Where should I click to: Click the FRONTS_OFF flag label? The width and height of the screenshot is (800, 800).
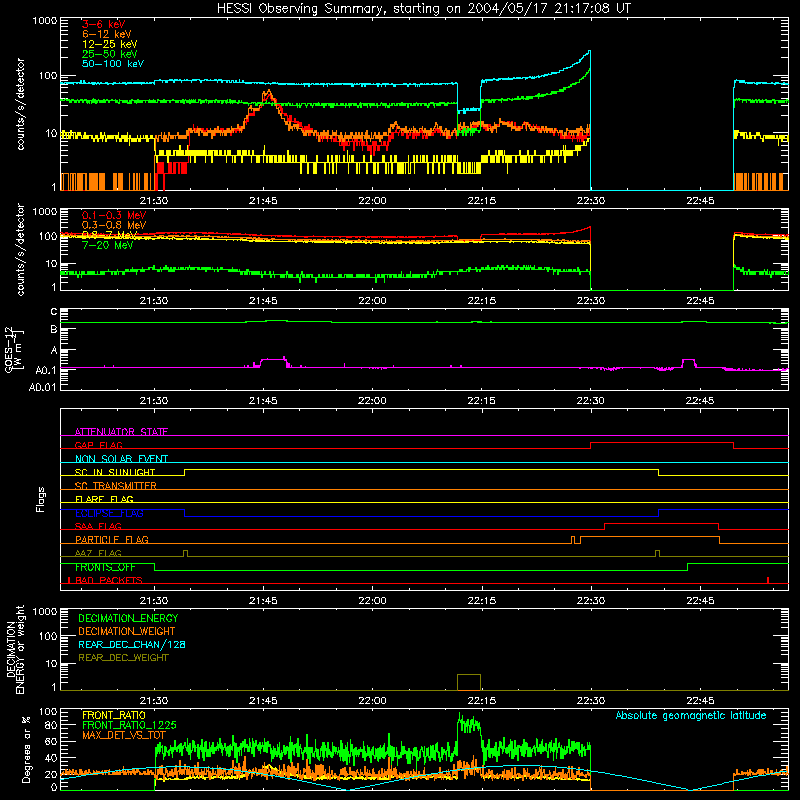pyautogui.click(x=105, y=567)
